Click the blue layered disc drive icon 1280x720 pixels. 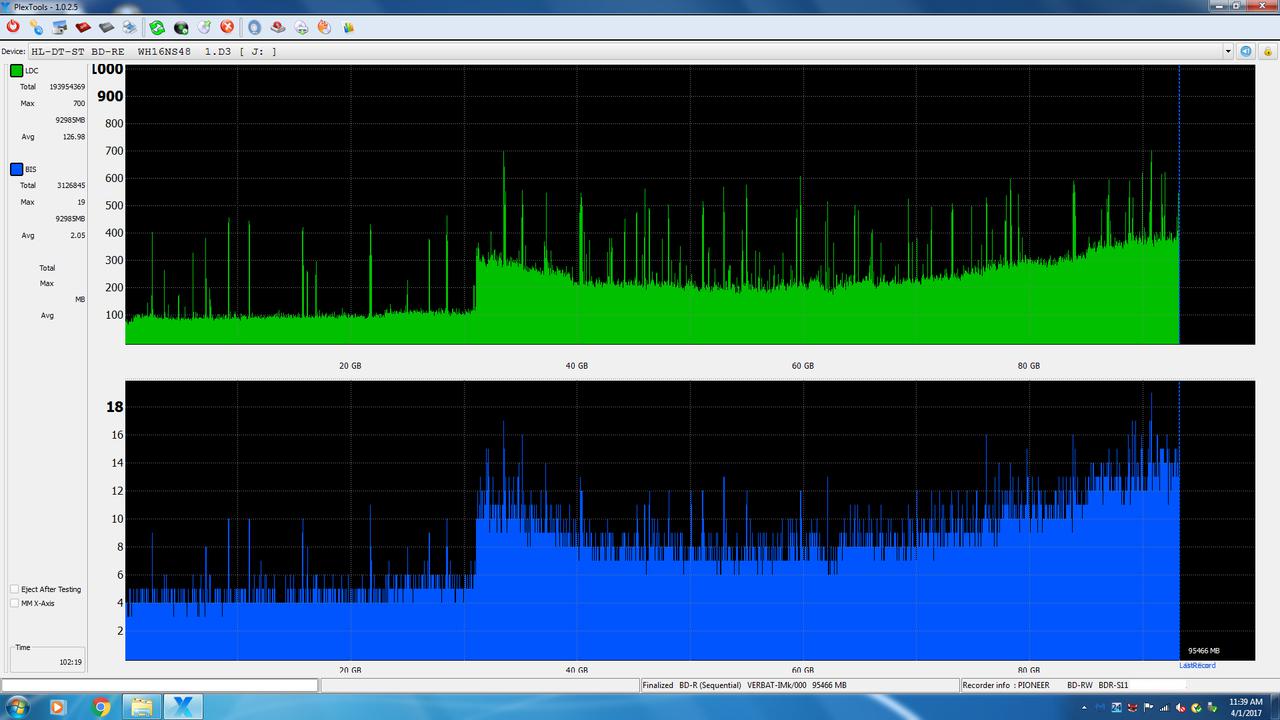pyautogui.click(x=130, y=27)
